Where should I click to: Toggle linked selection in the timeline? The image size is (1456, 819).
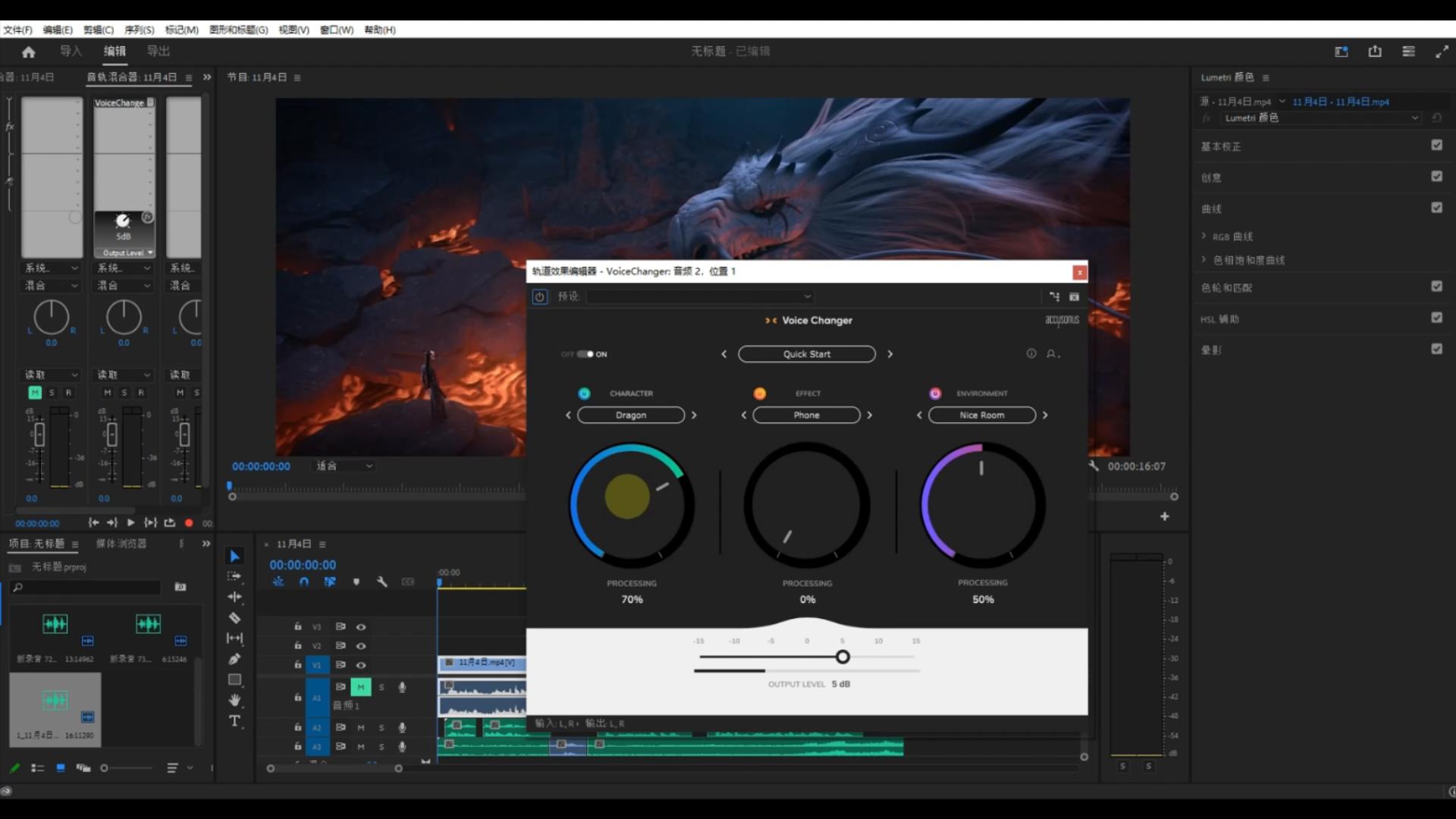330,582
